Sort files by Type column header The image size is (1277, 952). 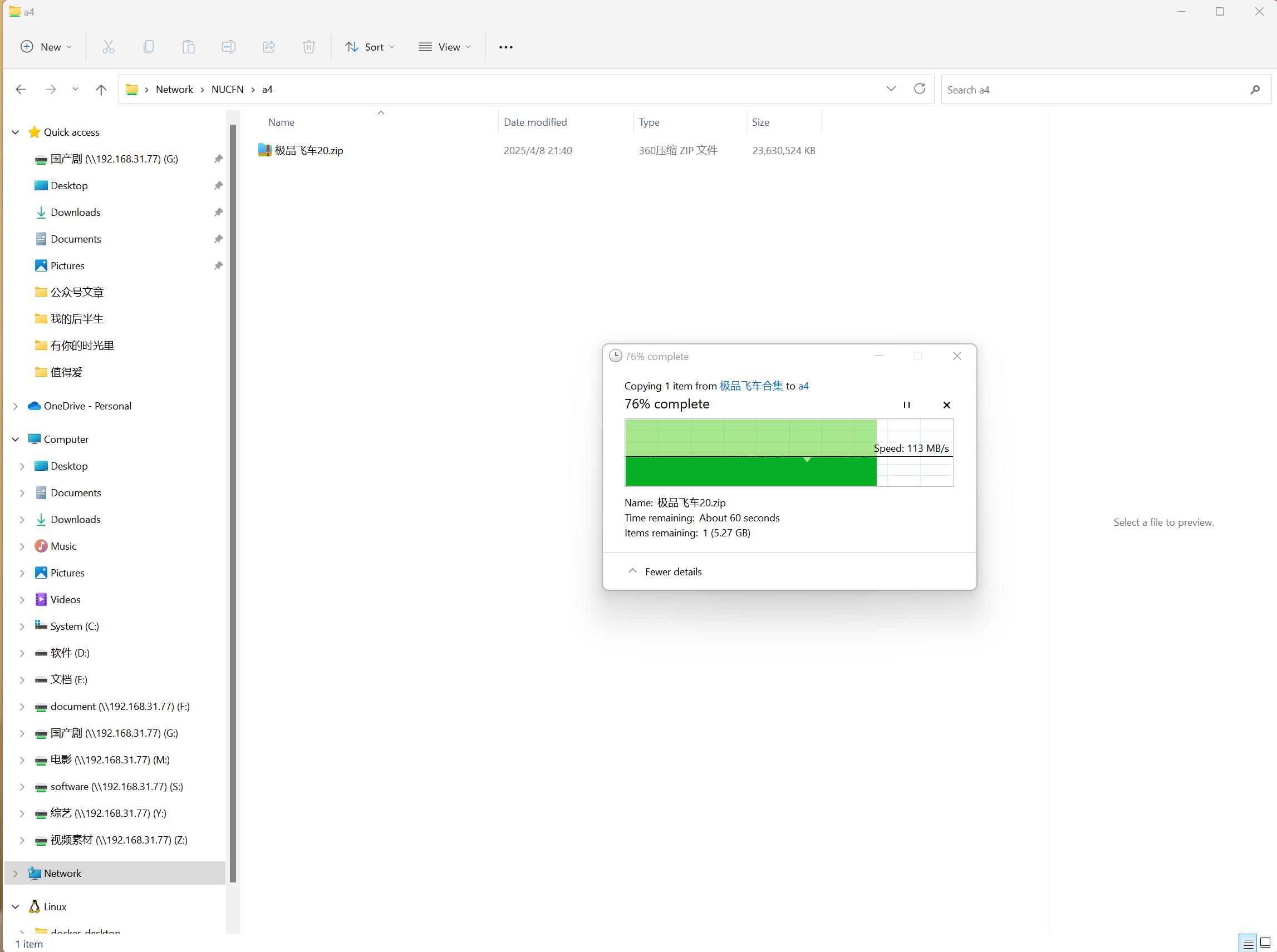click(649, 122)
